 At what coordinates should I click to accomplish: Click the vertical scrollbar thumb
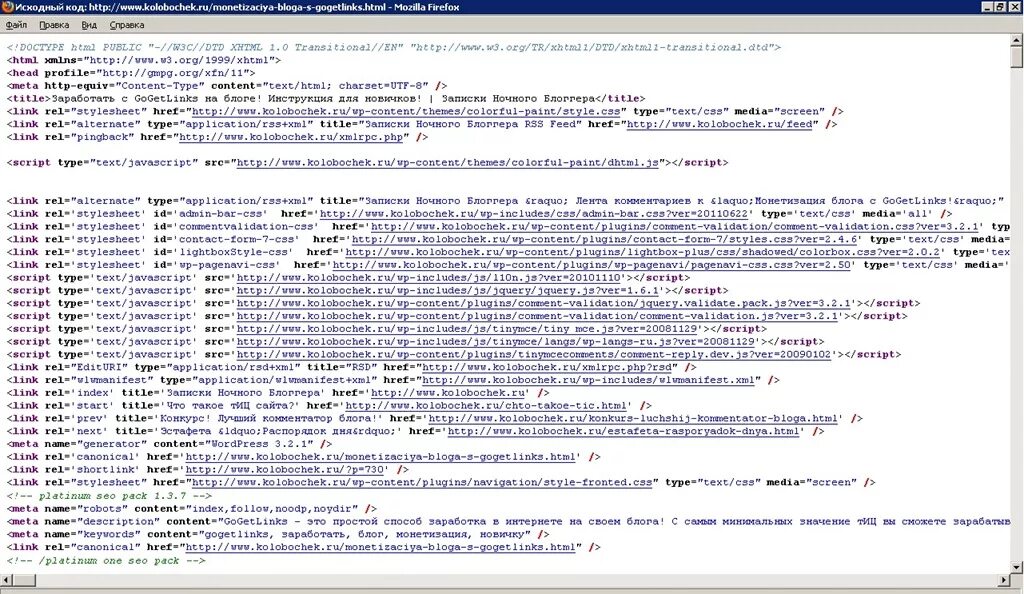pos(1016,57)
